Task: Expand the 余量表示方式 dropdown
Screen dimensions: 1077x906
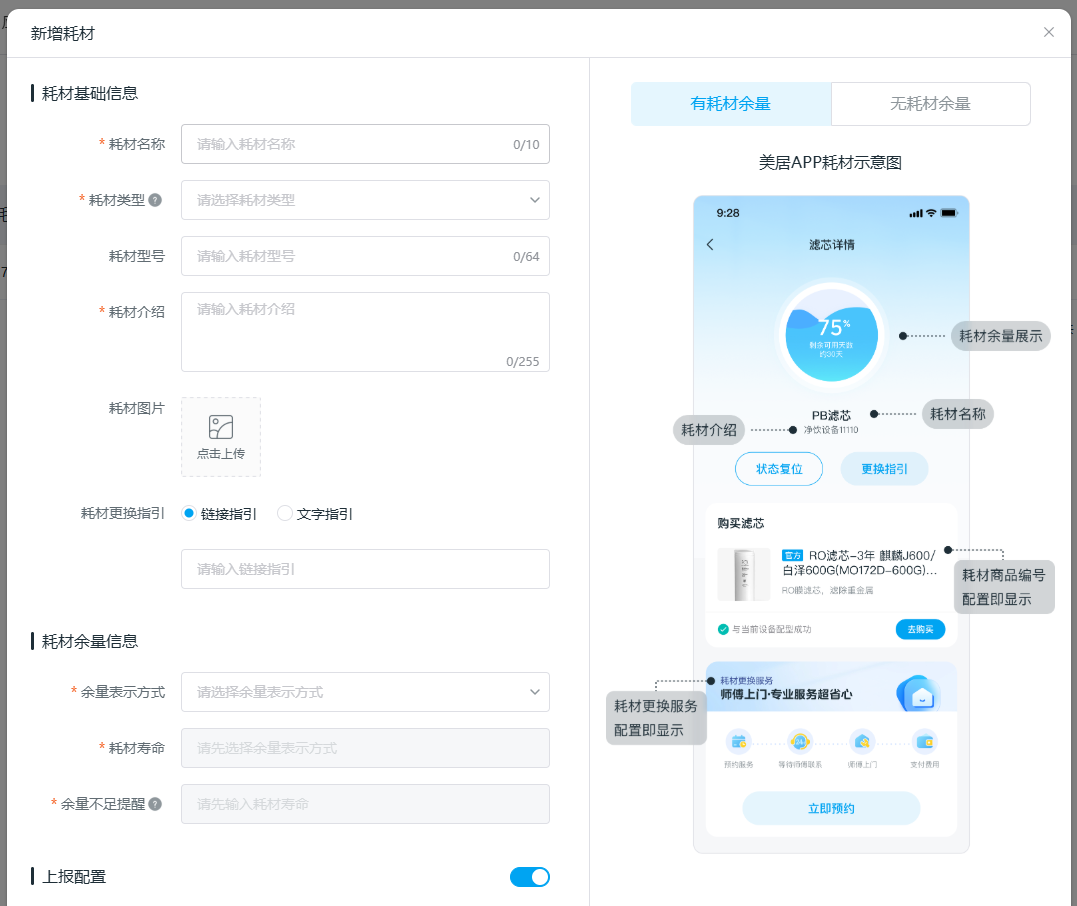Action: (365, 692)
